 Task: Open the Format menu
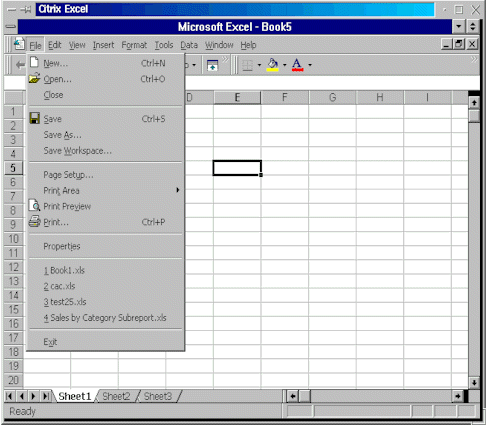[134, 45]
